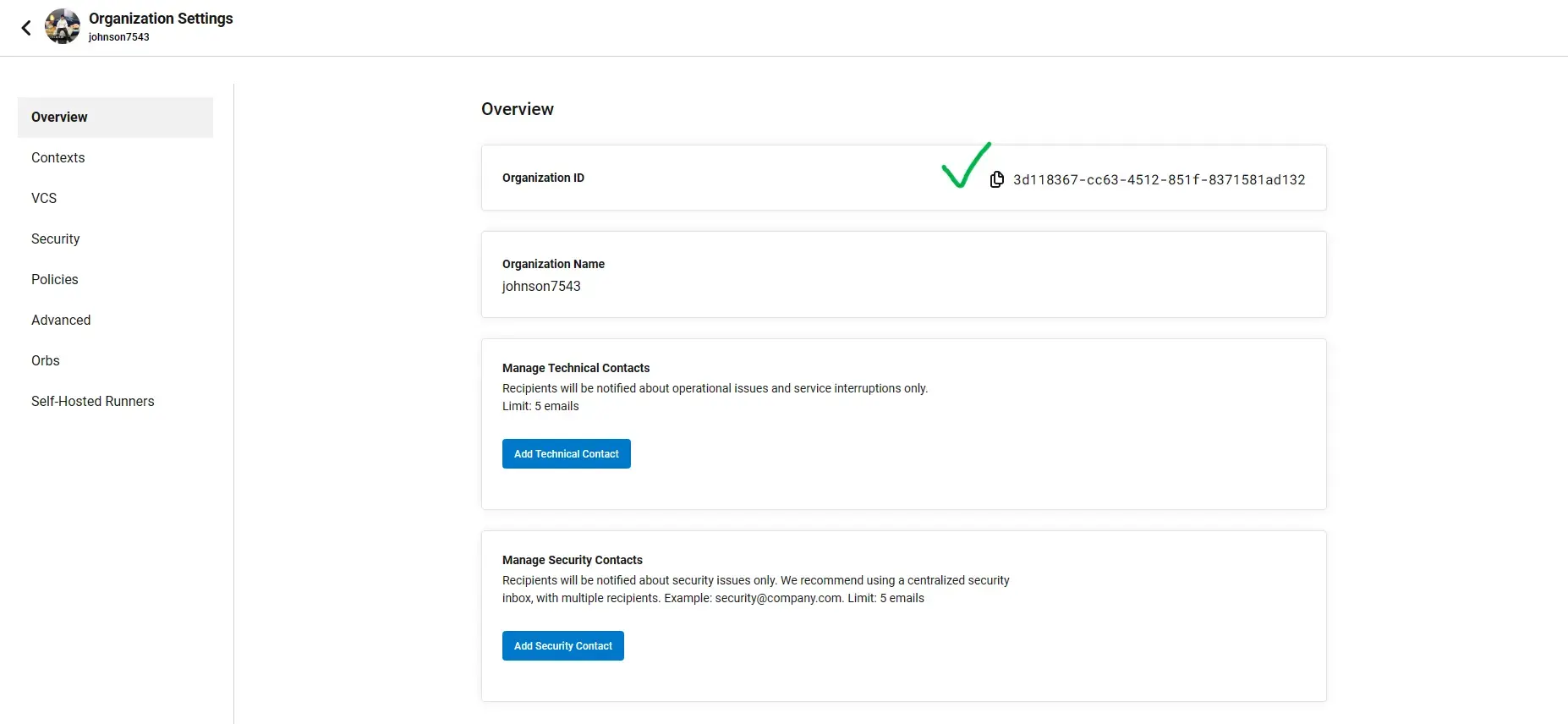Click the Add Security Contact button

point(563,646)
